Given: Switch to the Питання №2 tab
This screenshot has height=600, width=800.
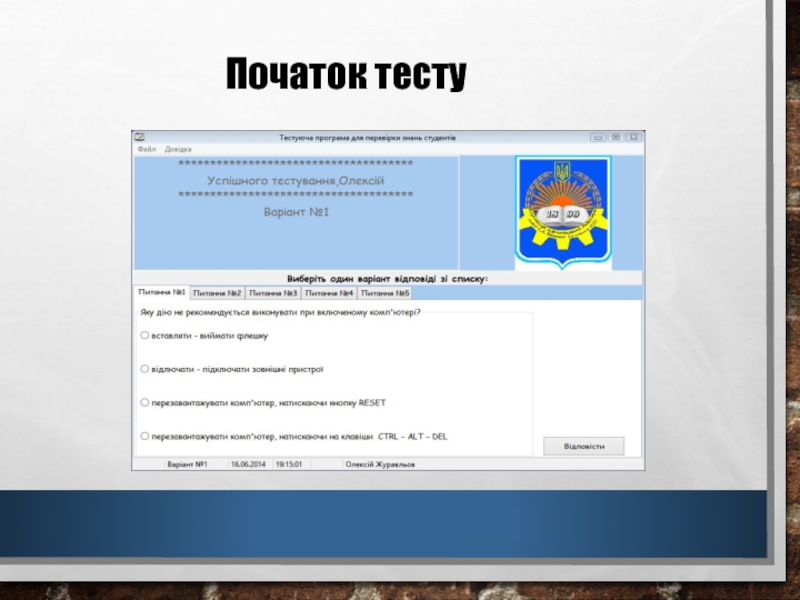Looking at the screenshot, I should pos(217,293).
